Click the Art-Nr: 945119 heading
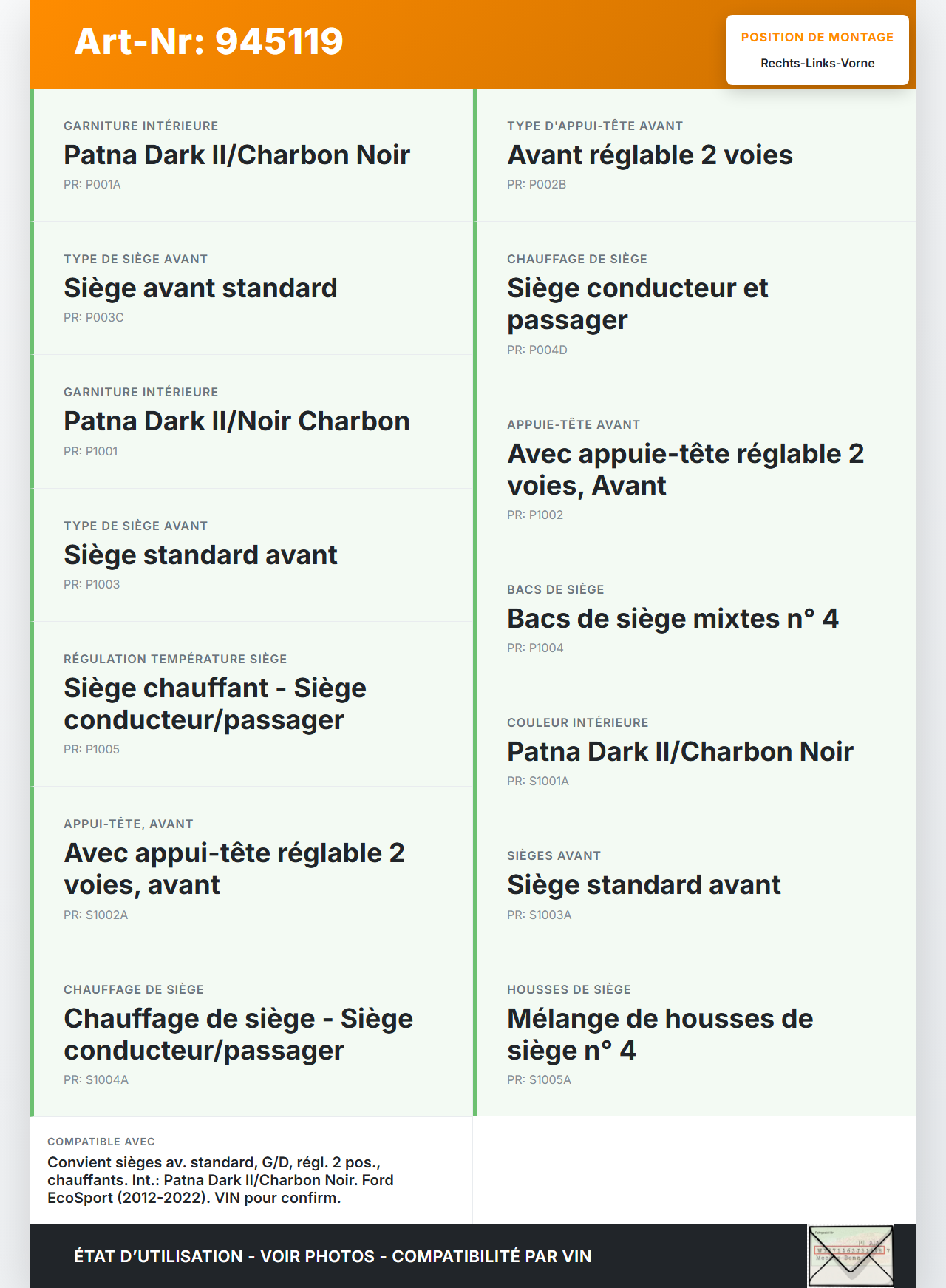 (209, 41)
